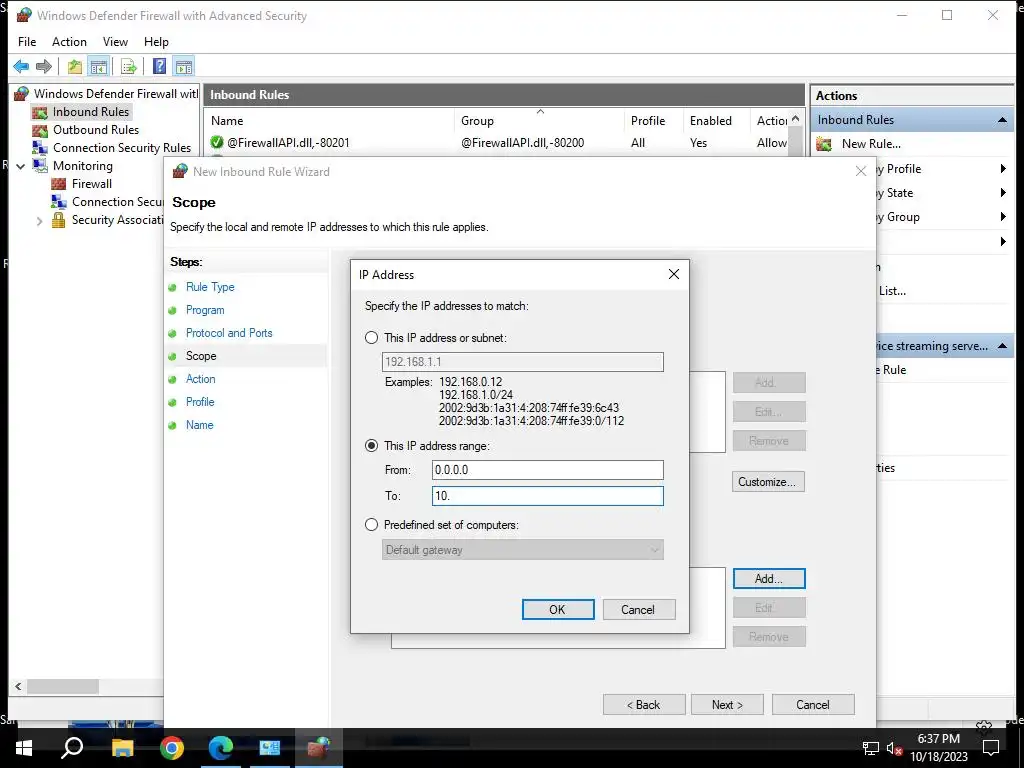Screen dimensions: 1024x768
Task: Select 'This IP address or subnet' radio
Action: click(372, 338)
